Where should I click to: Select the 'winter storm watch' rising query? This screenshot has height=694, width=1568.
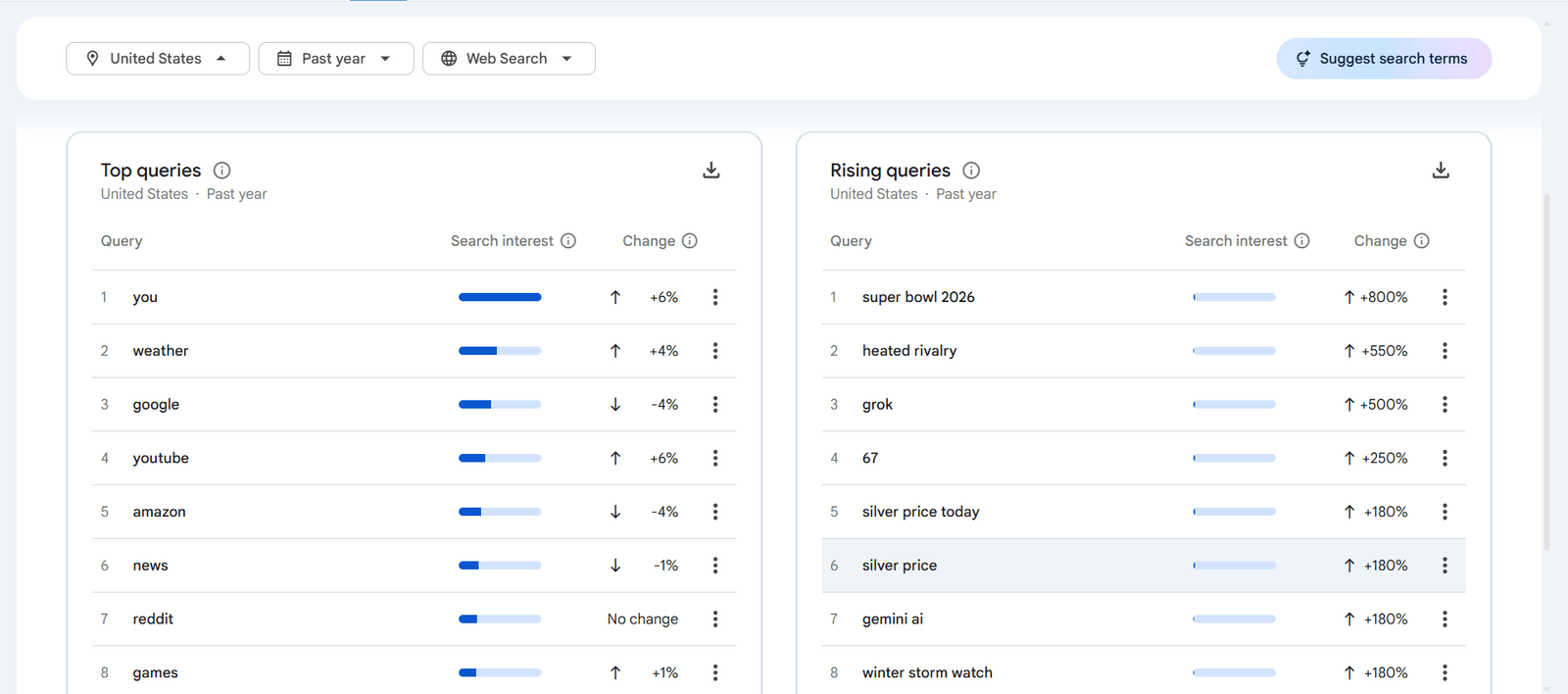(927, 672)
